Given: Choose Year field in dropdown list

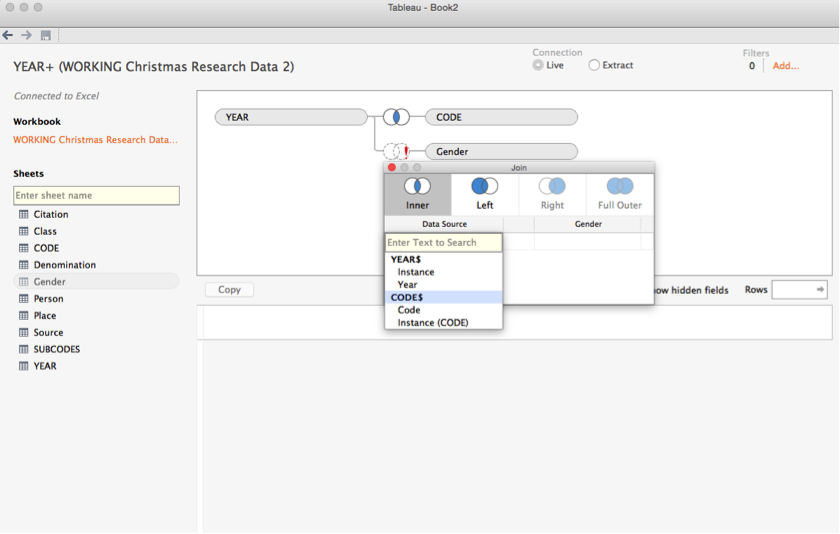Looking at the screenshot, I should point(444,284).
